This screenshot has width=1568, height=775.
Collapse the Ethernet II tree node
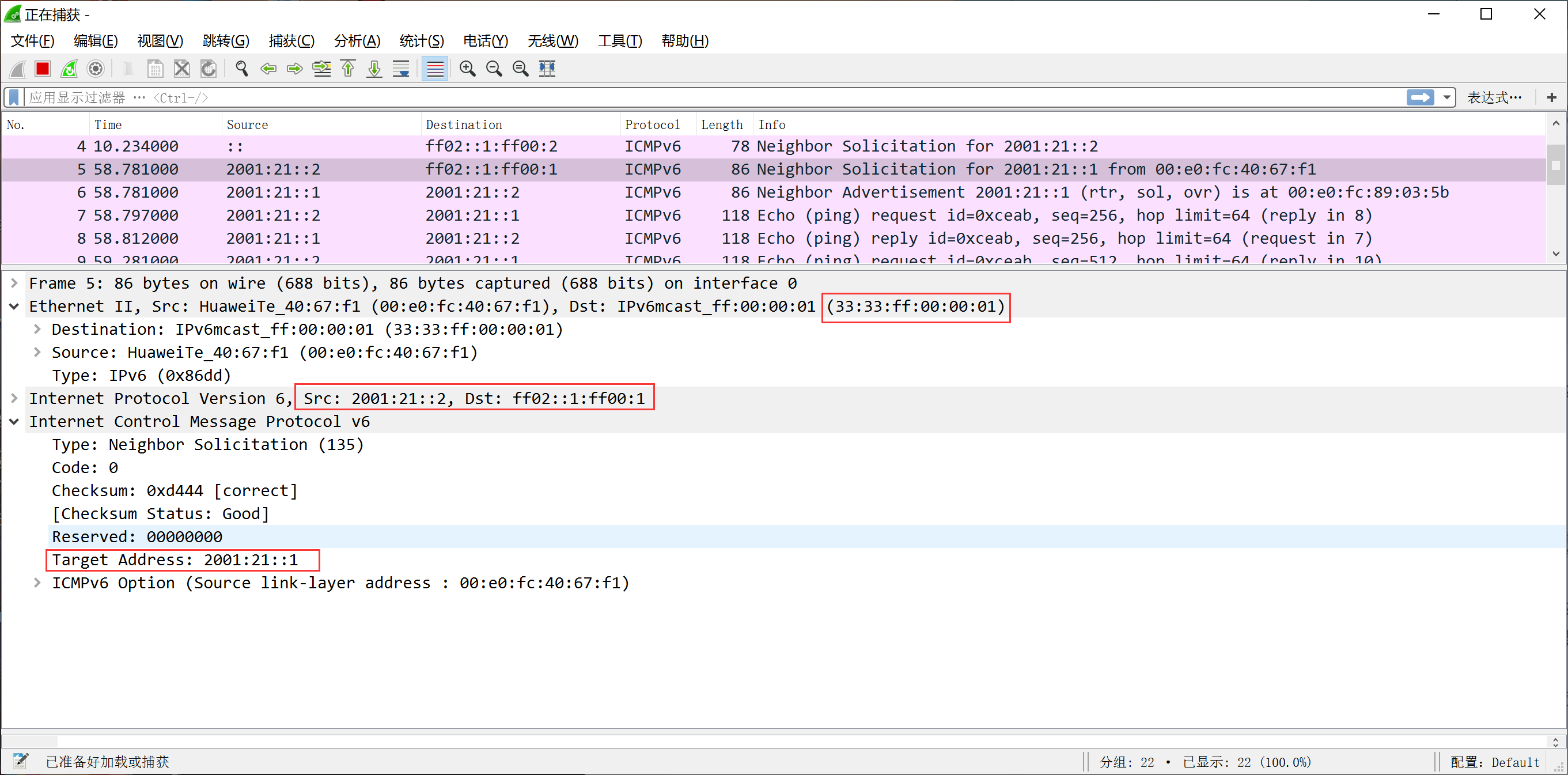pos(14,306)
